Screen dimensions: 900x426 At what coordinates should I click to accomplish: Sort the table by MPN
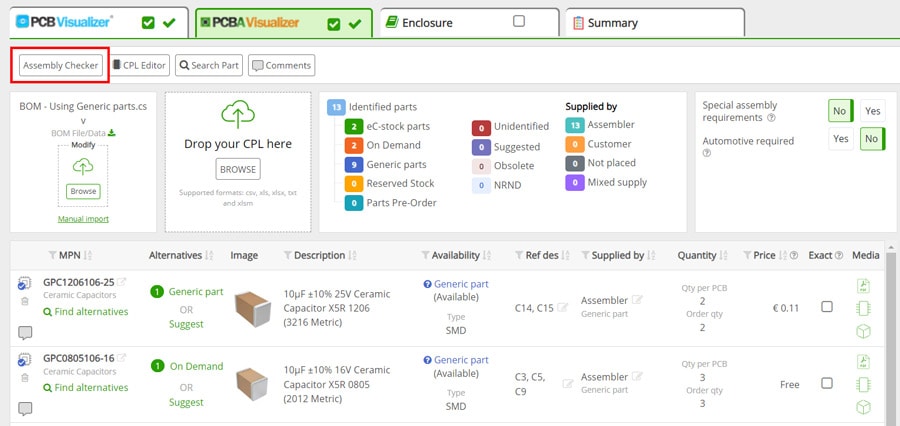88,255
